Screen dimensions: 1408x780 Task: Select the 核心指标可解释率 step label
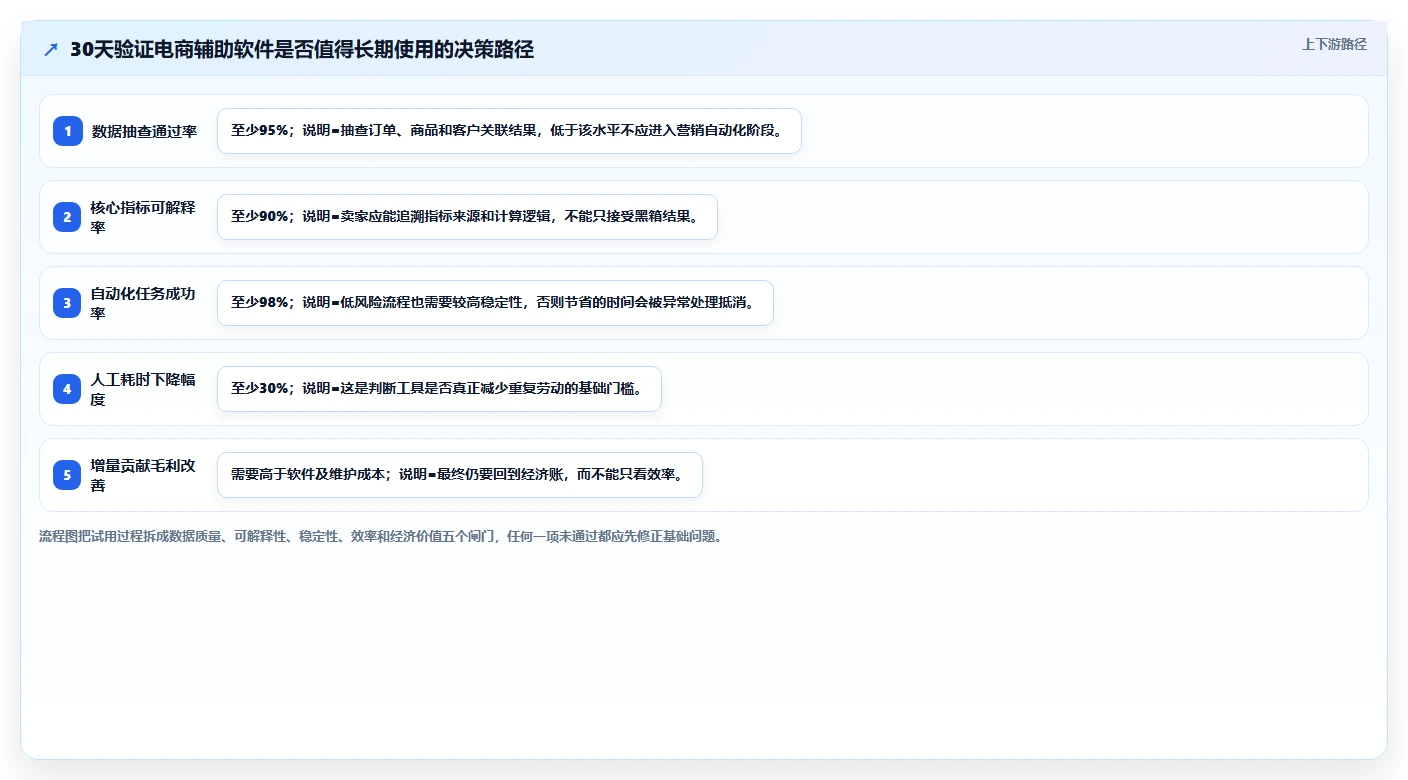[144, 217]
